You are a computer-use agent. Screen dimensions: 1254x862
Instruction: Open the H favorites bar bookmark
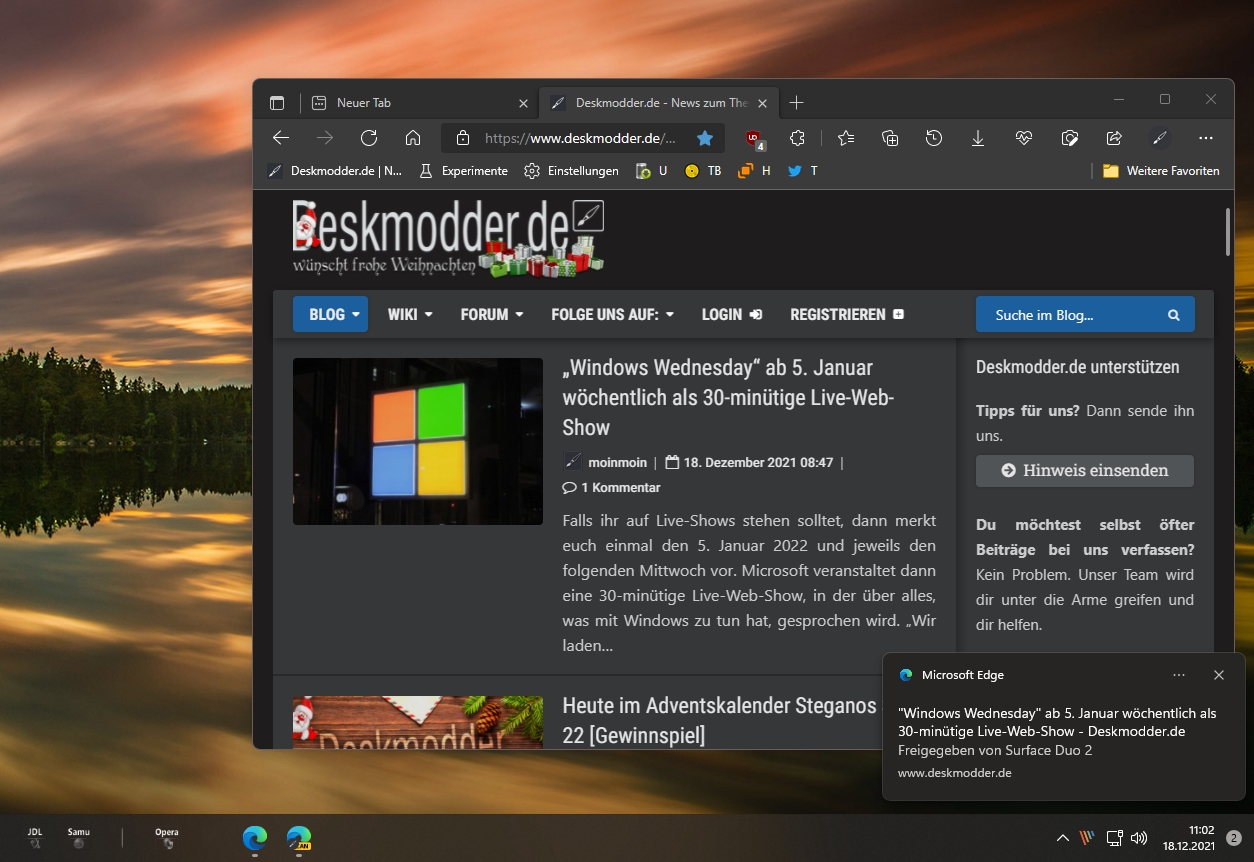(x=754, y=171)
